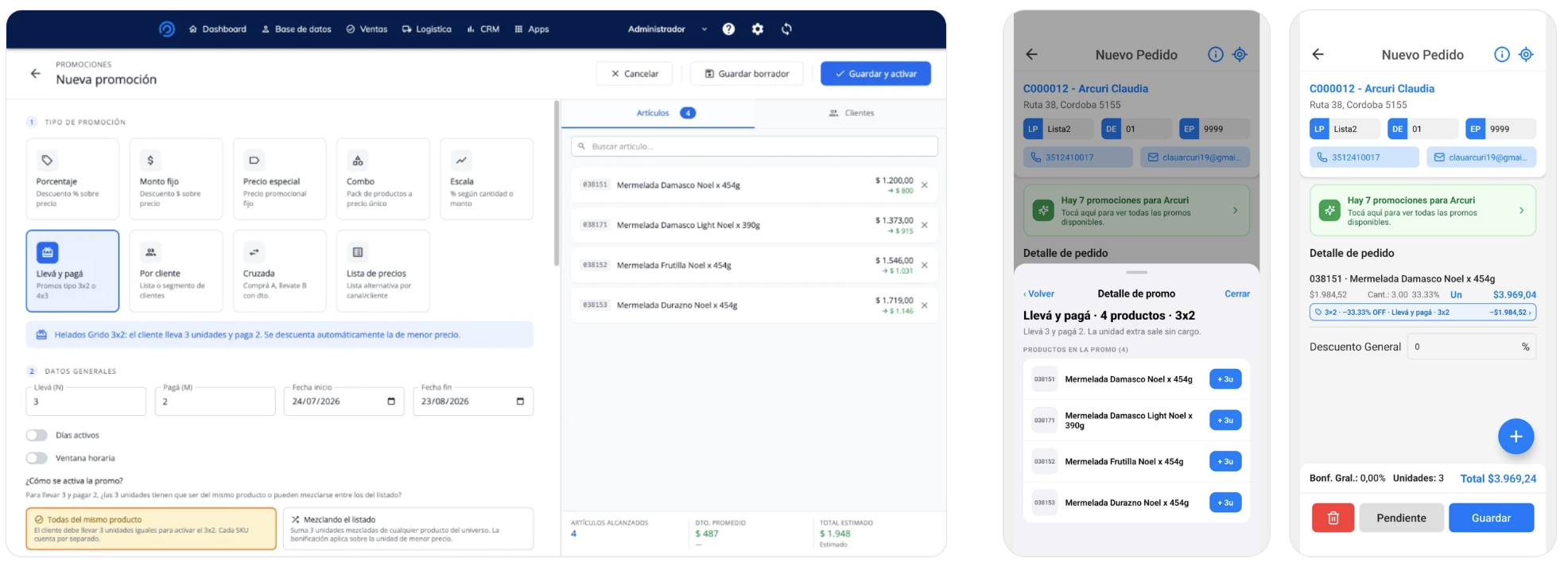Click the Pagá (M) input field
Image resolution: width=1568 pixels, height=571 pixels.
(215, 402)
